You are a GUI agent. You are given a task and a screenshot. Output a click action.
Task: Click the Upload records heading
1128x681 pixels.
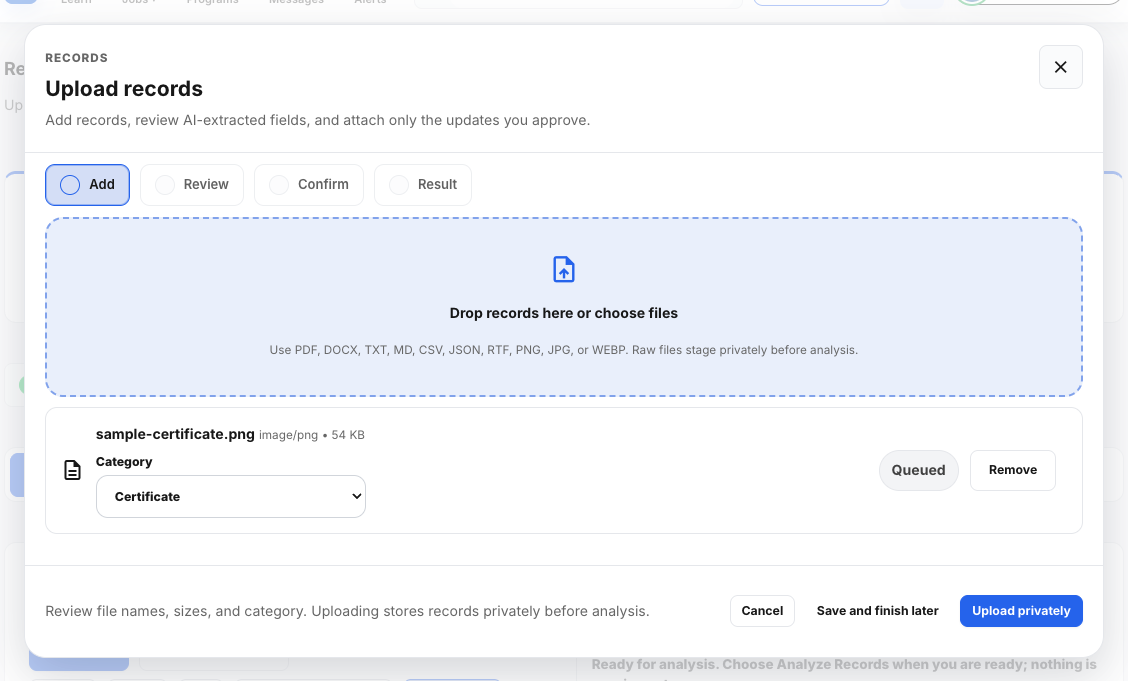pos(124,88)
